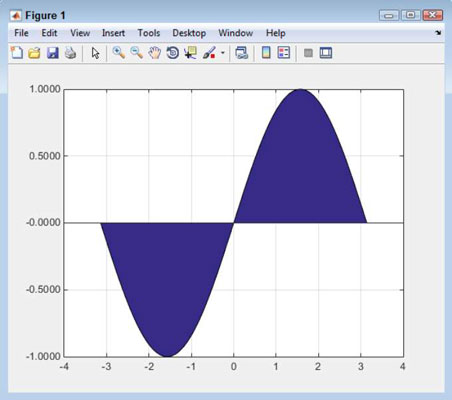
Task: Click the x-axis tick label 4
Action: click(403, 366)
